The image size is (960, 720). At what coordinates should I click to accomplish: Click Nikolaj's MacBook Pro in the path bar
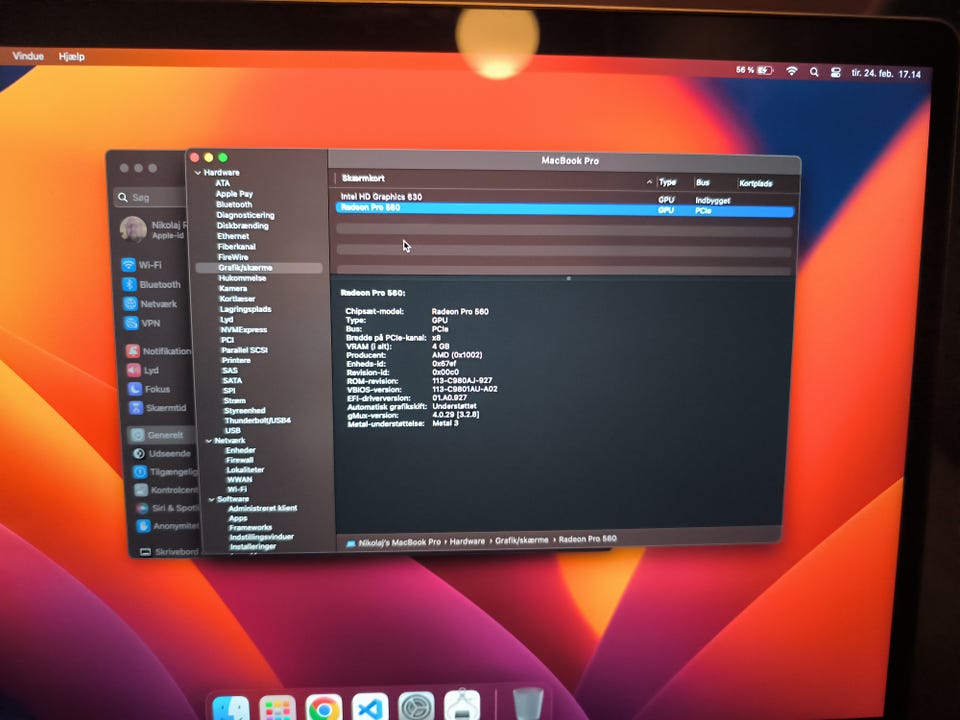coord(394,542)
